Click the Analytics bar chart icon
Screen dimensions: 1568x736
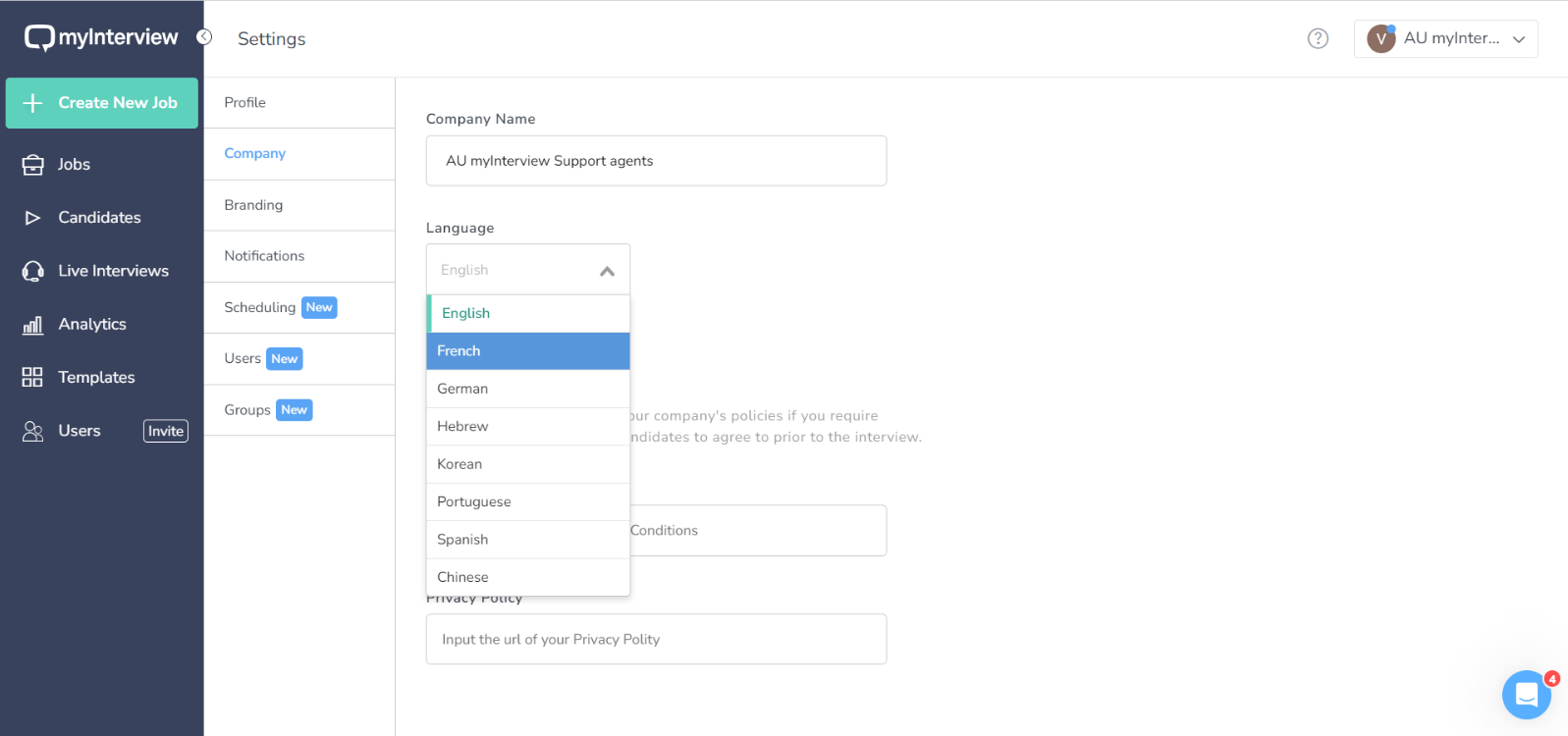[32, 325]
